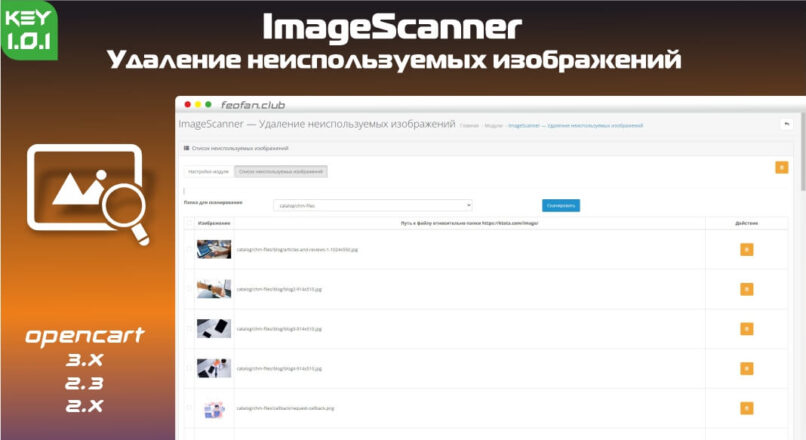
Task: Click the ImageScanner breadcrumb link
Action: tap(576, 125)
